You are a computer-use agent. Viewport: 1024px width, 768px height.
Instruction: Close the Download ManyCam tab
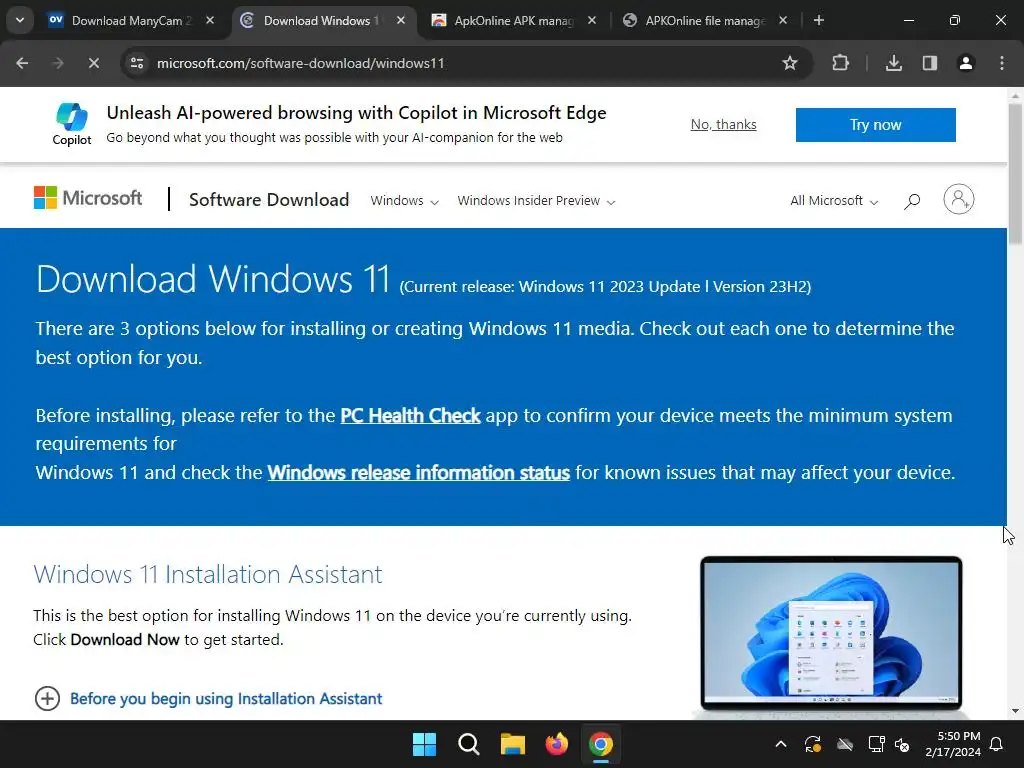tap(210, 21)
